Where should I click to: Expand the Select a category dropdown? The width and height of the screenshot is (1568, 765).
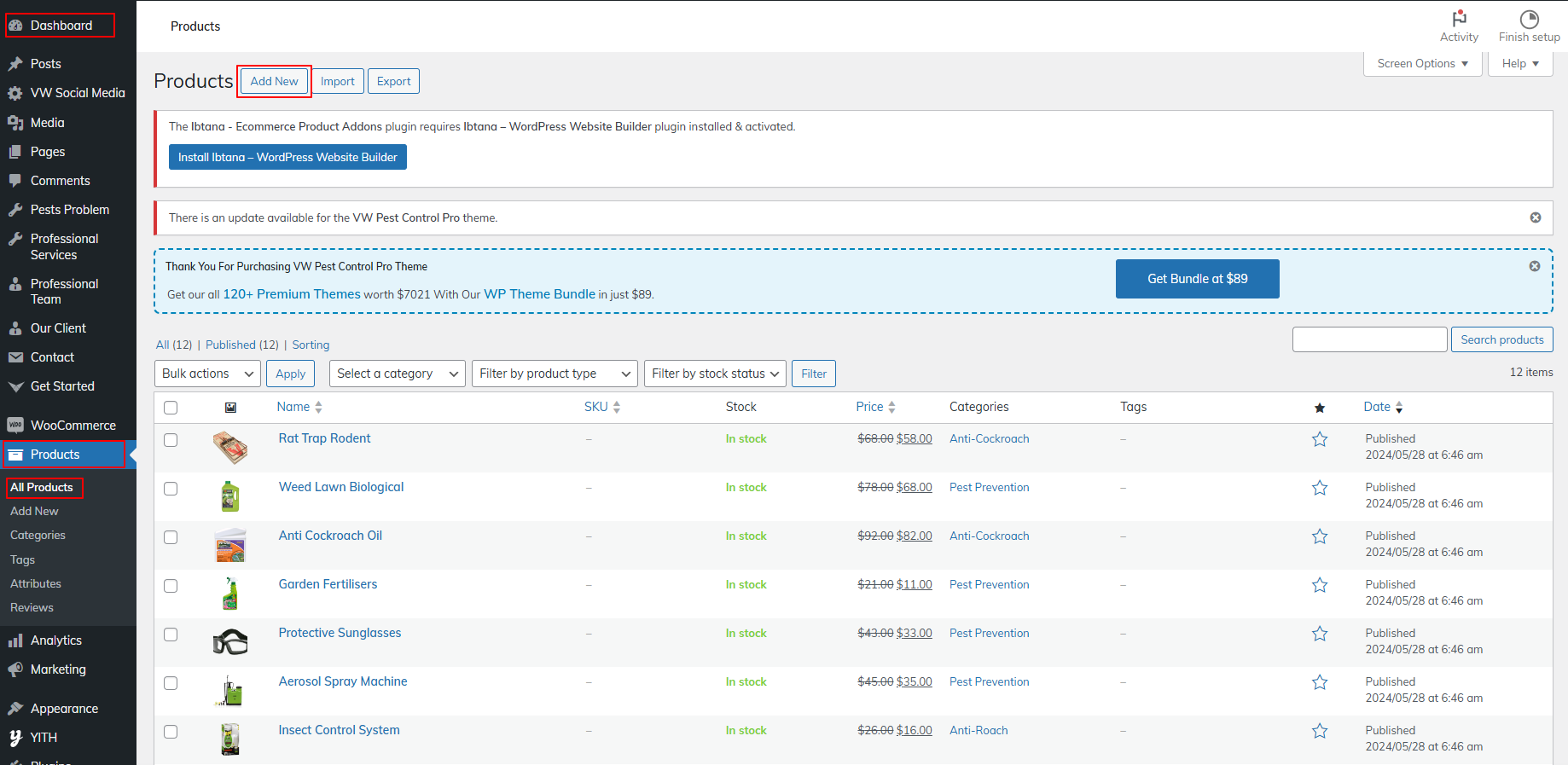397,374
